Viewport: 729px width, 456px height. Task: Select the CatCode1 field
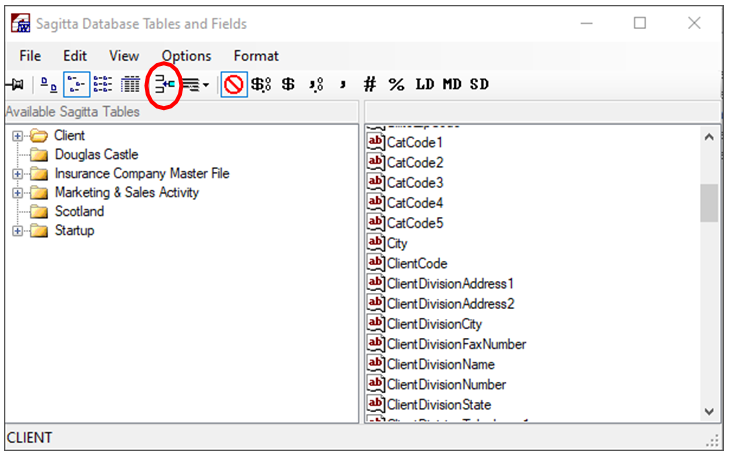(x=414, y=143)
